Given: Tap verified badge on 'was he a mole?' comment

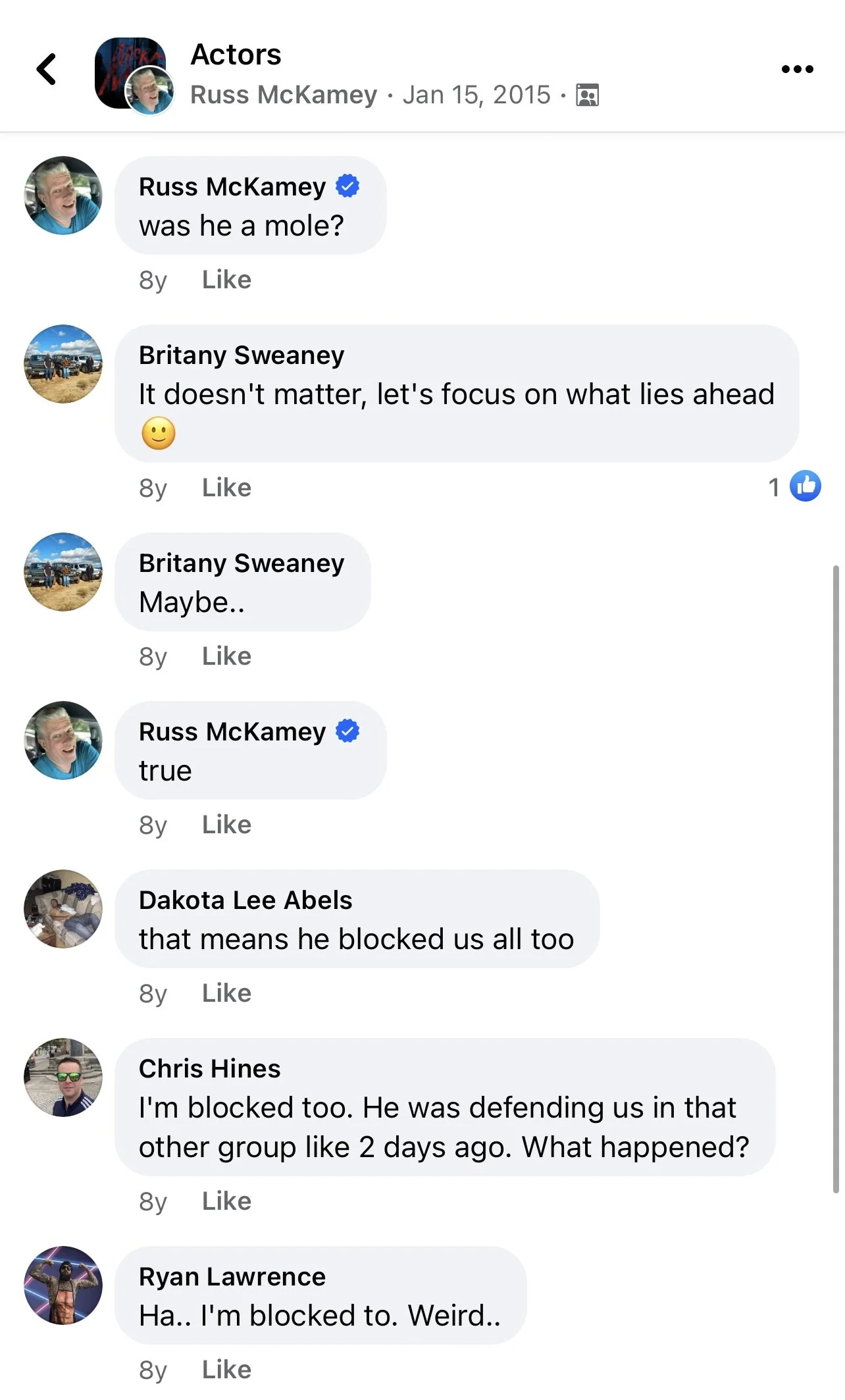Looking at the screenshot, I should coord(347,186).
